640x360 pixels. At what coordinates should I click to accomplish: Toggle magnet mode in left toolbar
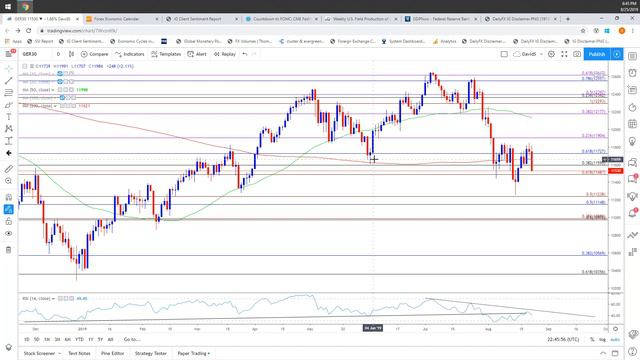coord(9,197)
